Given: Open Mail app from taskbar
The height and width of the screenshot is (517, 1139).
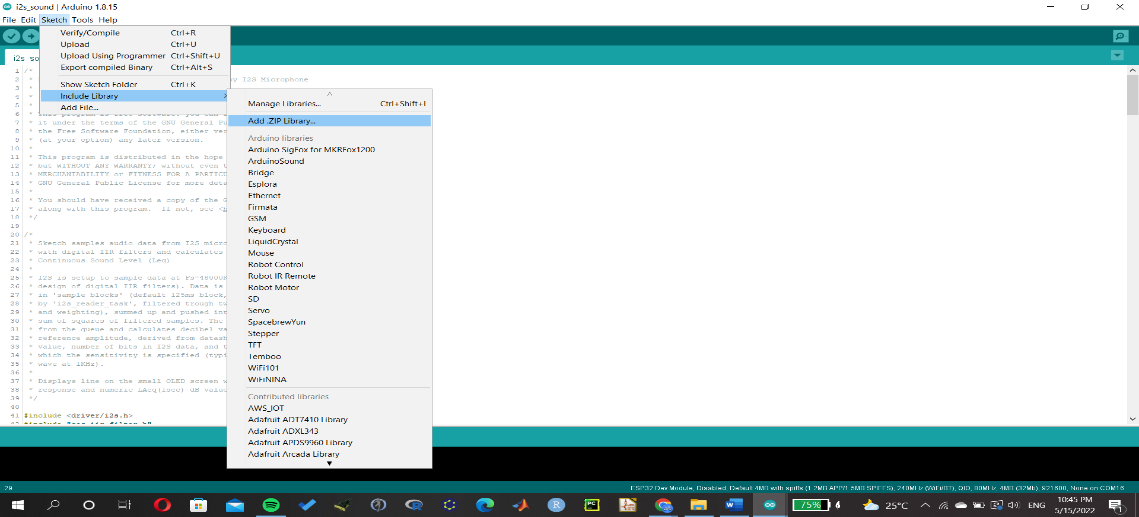Looking at the screenshot, I should [235, 505].
